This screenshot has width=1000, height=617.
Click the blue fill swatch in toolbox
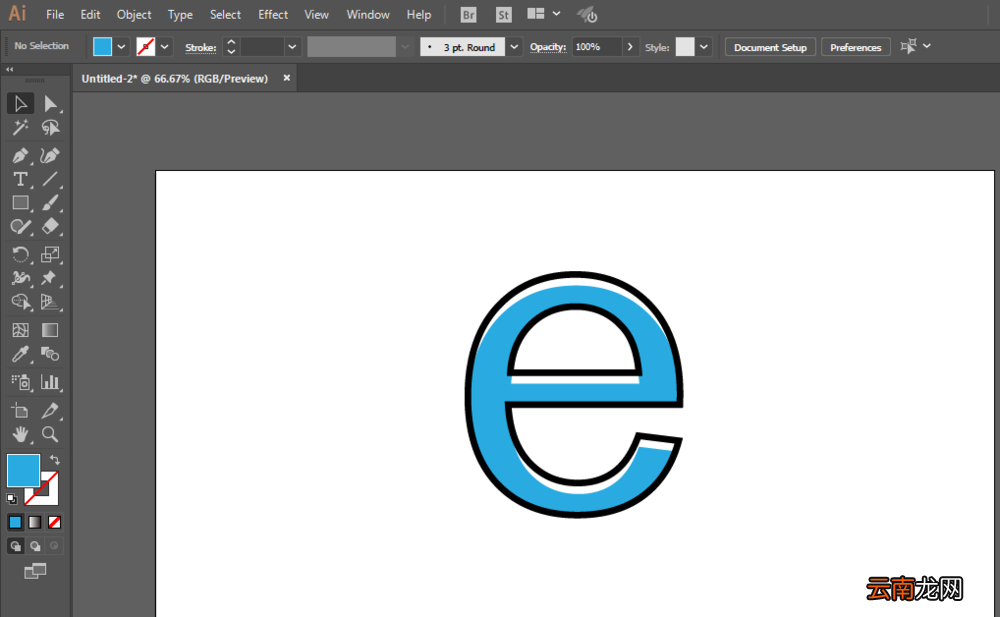point(23,470)
